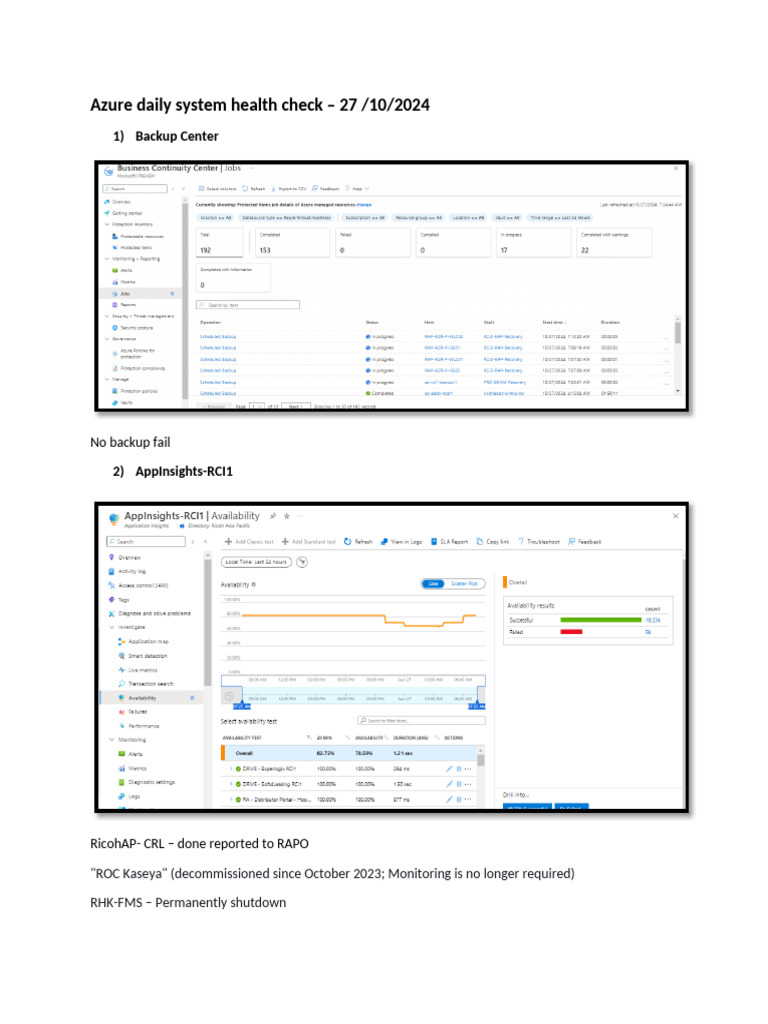Open Tags in AppInsights-RCI1 sidebar
The width and height of the screenshot is (768, 1024).
point(123,600)
